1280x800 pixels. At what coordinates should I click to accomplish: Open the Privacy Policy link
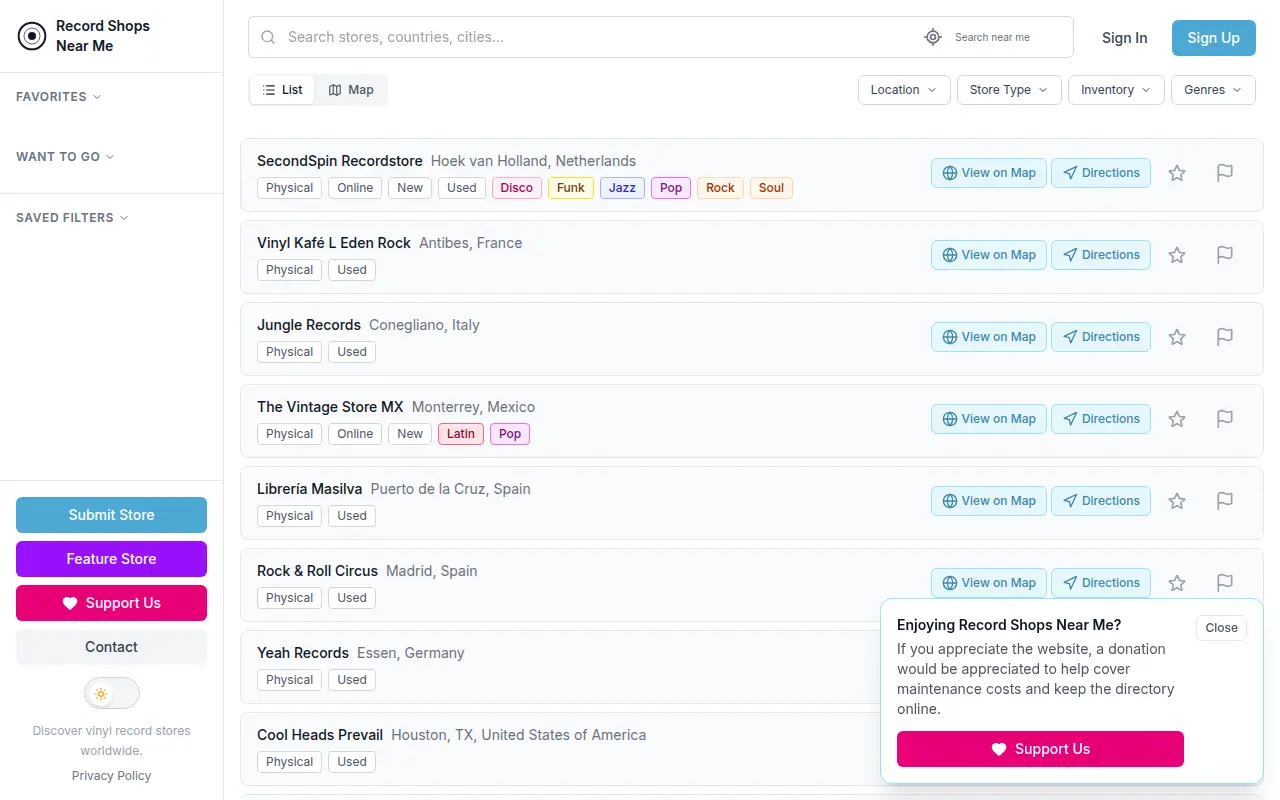click(x=111, y=776)
